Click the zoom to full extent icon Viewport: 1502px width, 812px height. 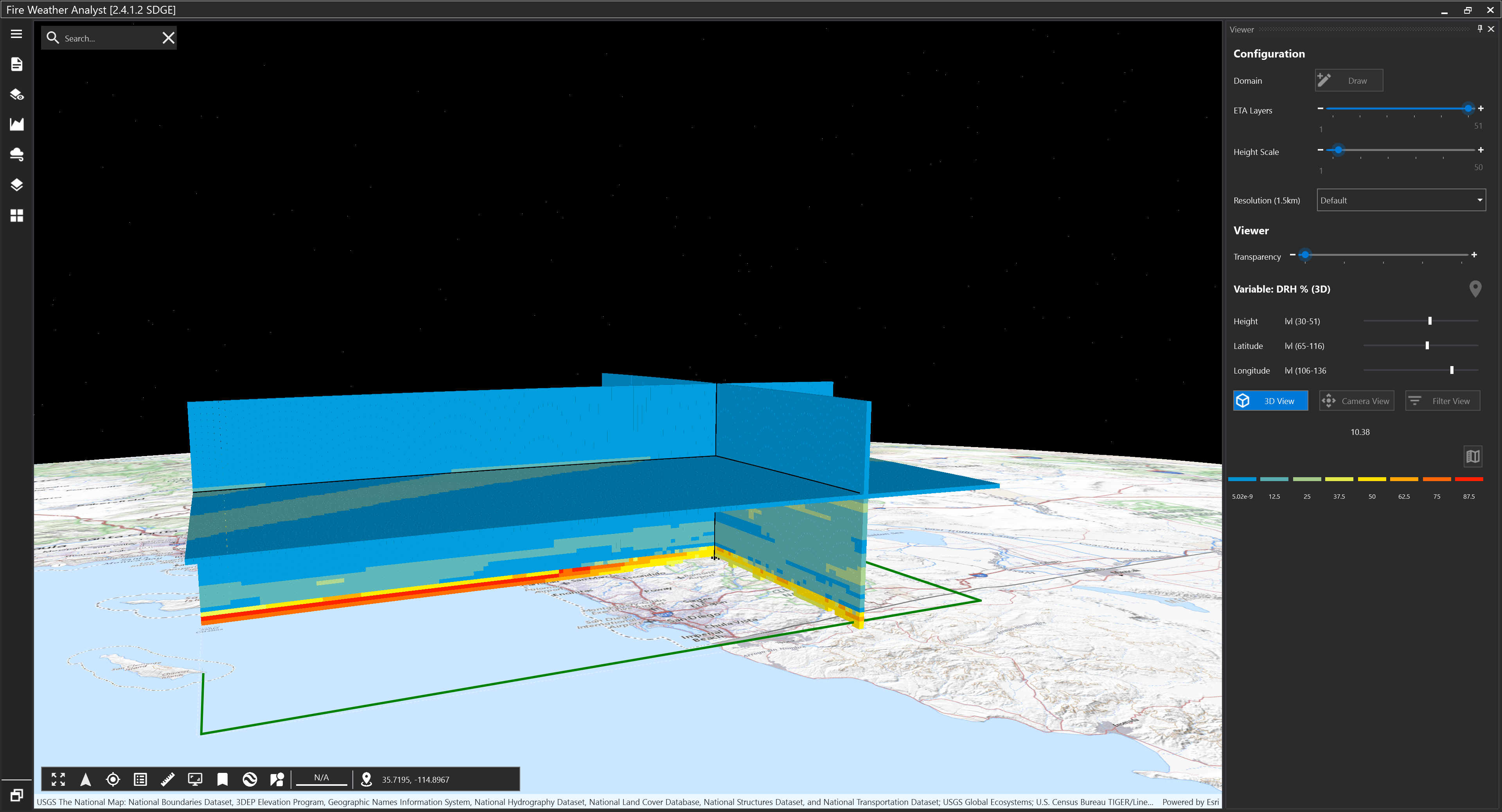58,779
